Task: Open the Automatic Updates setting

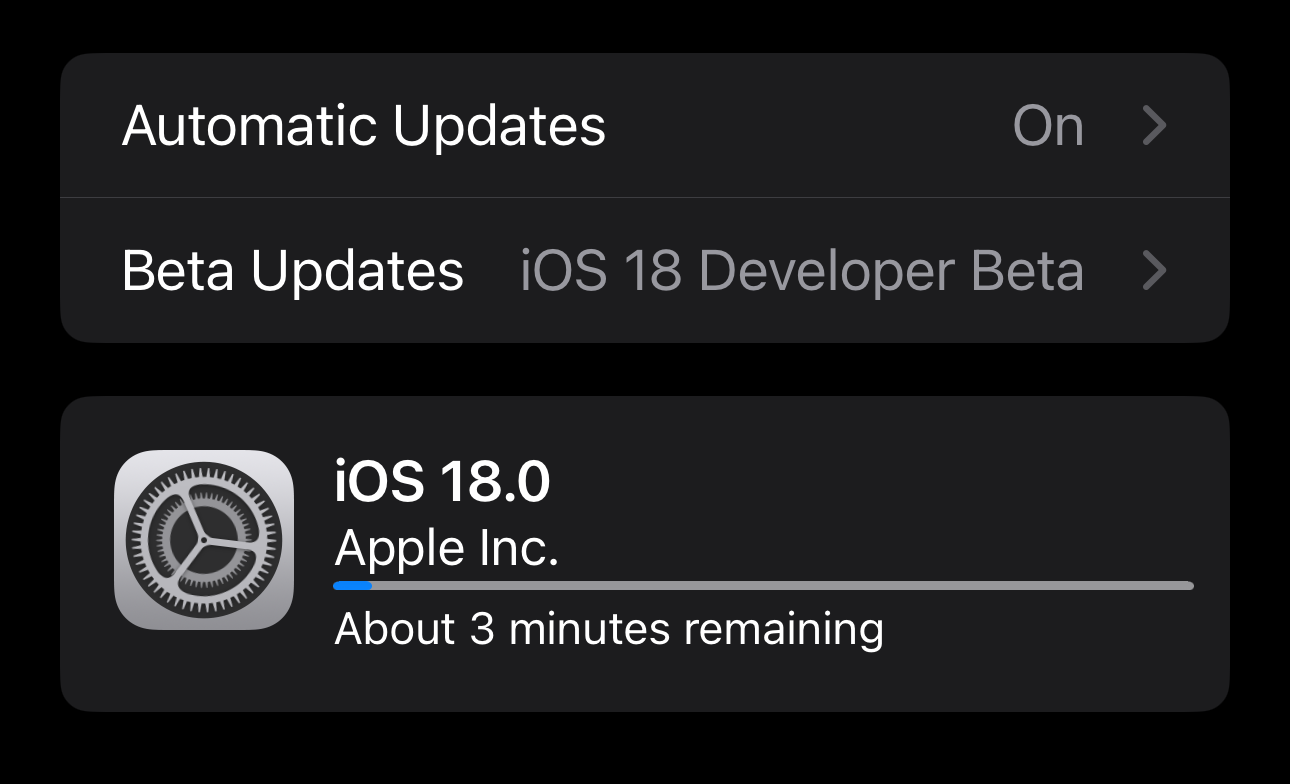Action: (x=364, y=126)
